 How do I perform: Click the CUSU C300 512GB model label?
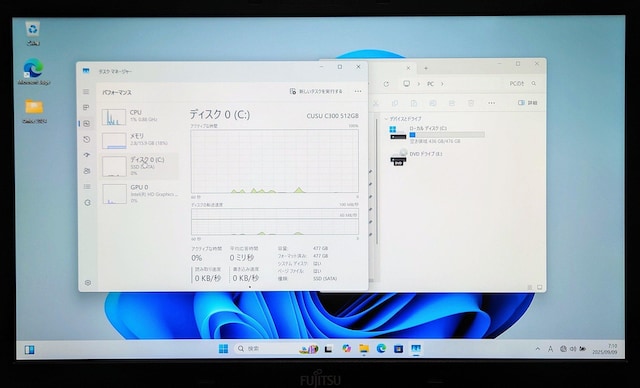(x=333, y=116)
